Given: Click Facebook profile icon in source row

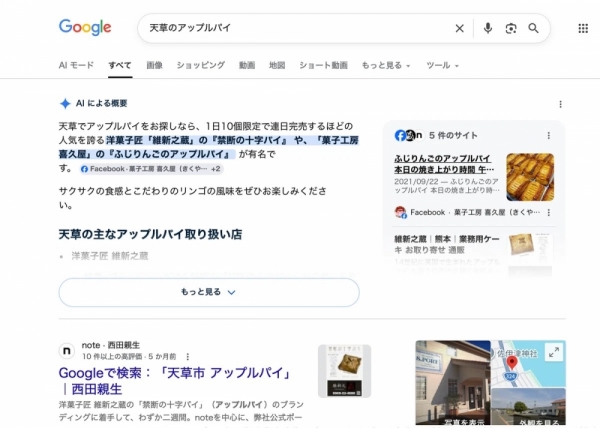Looking at the screenshot, I should [400, 212].
